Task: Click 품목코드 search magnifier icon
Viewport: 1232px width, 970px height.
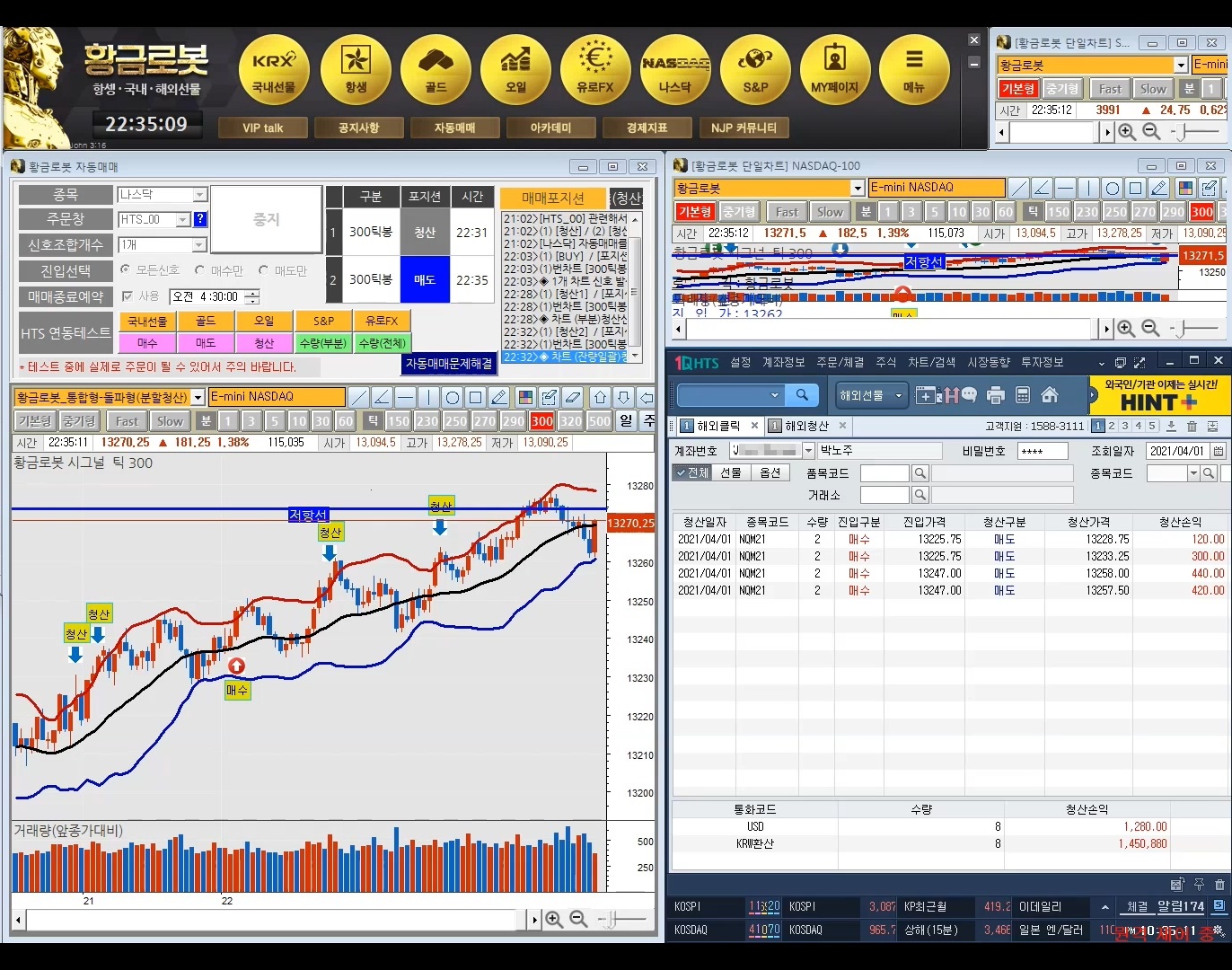Action: point(920,473)
